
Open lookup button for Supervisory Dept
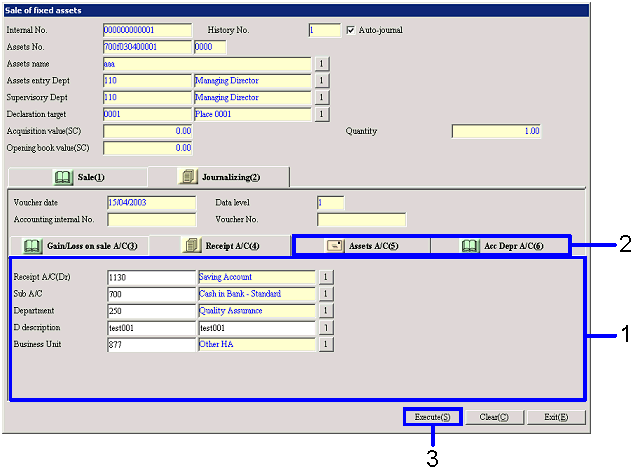[322, 98]
